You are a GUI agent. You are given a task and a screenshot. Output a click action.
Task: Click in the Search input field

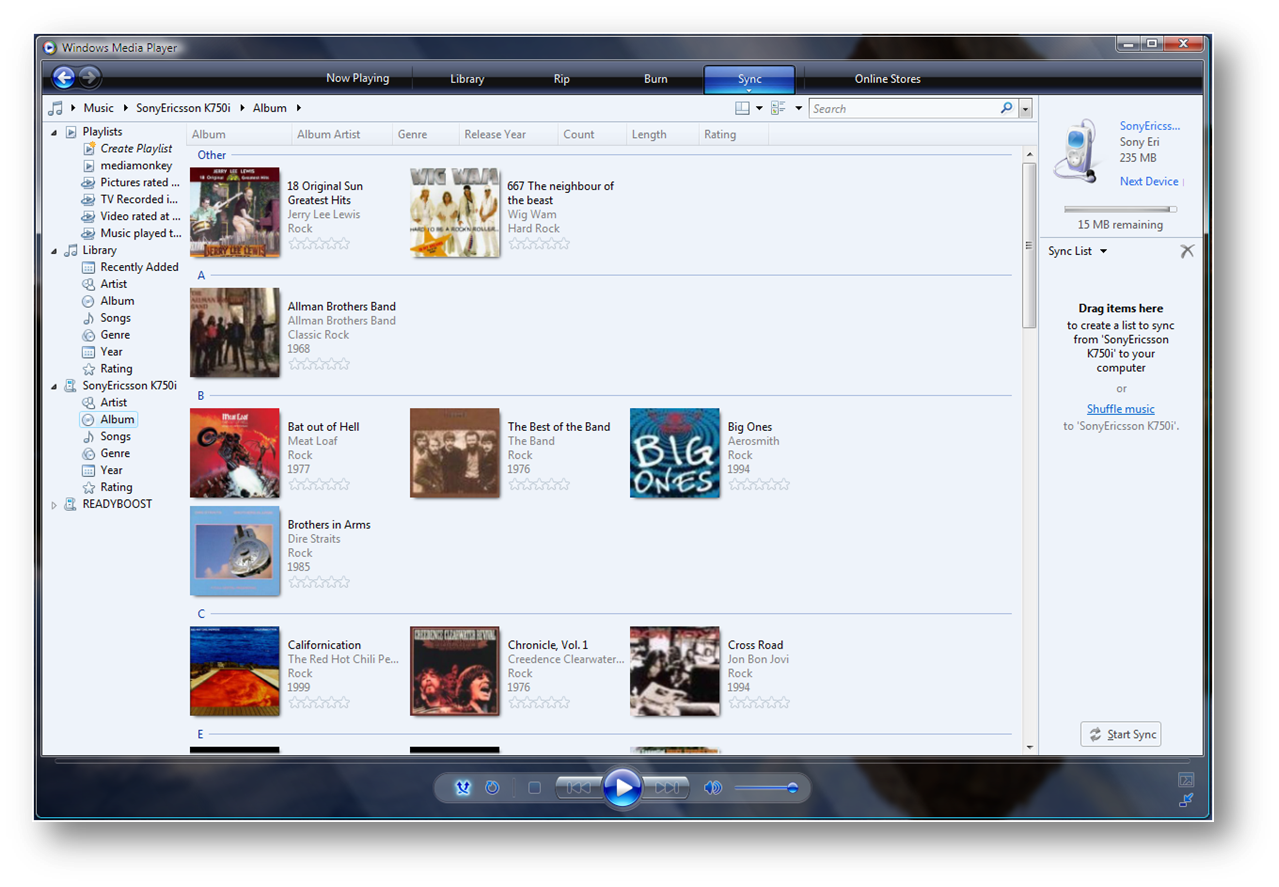coord(904,108)
